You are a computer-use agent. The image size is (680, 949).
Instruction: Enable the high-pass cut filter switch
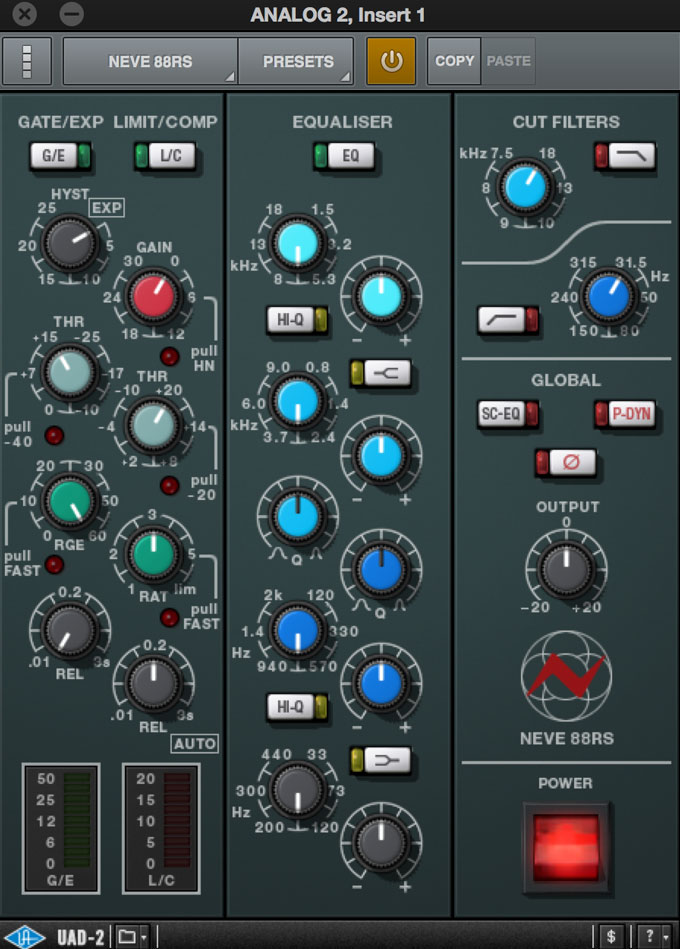(x=508, y=320)
